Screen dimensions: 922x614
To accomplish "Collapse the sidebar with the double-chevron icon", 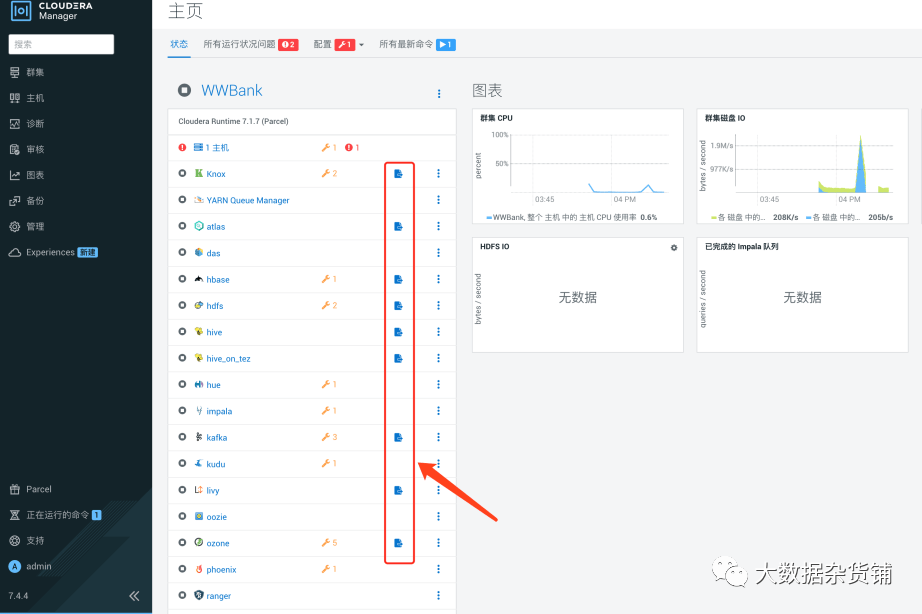I will click(x=134, y=596).
